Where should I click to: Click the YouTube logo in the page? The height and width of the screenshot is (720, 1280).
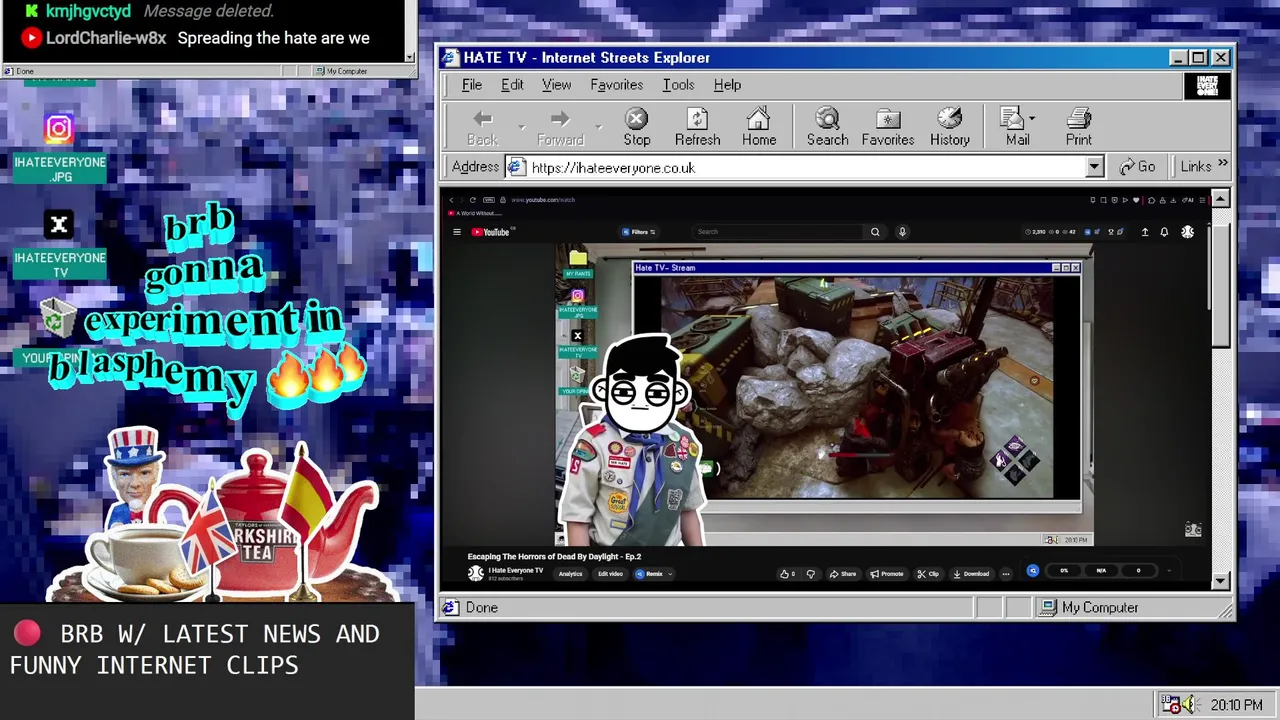(x=491, y=232)
